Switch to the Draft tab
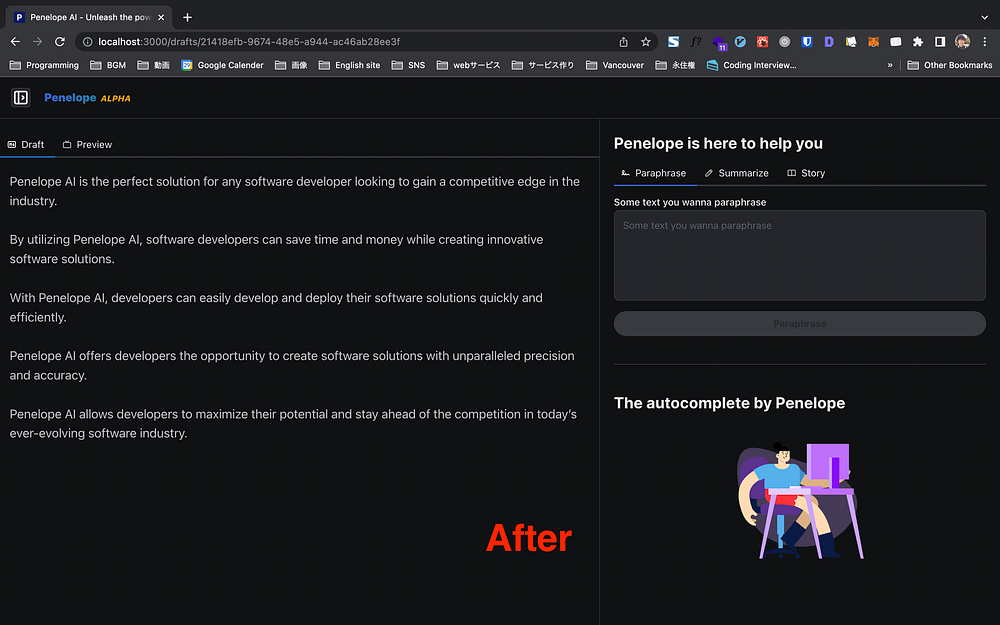Image resolution: width=1000 pixels, height=625 pixels. point(26,145)
